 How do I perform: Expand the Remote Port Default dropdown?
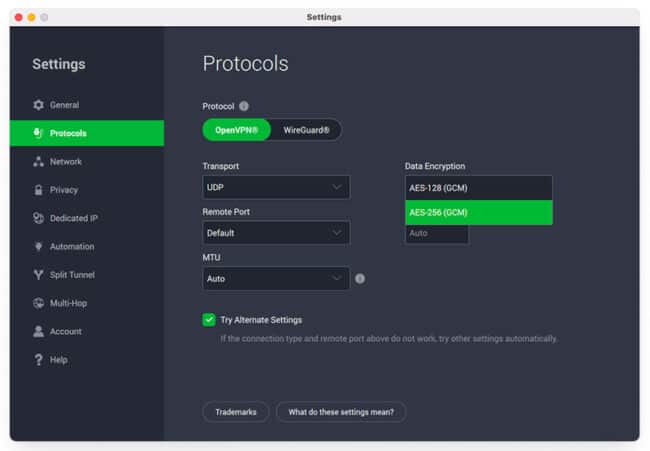point(276,233)
